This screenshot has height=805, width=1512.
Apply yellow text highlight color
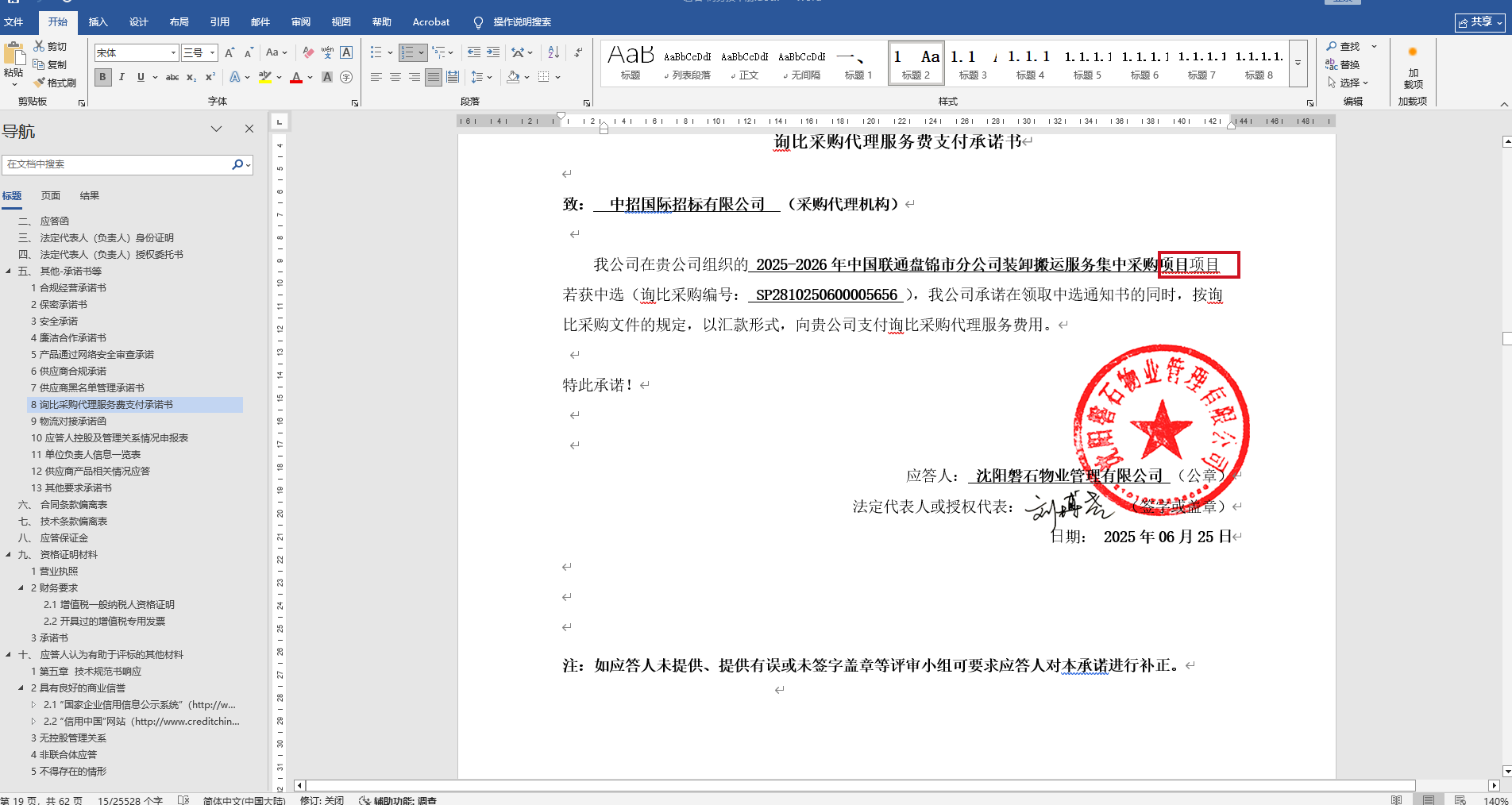(265, 77)
